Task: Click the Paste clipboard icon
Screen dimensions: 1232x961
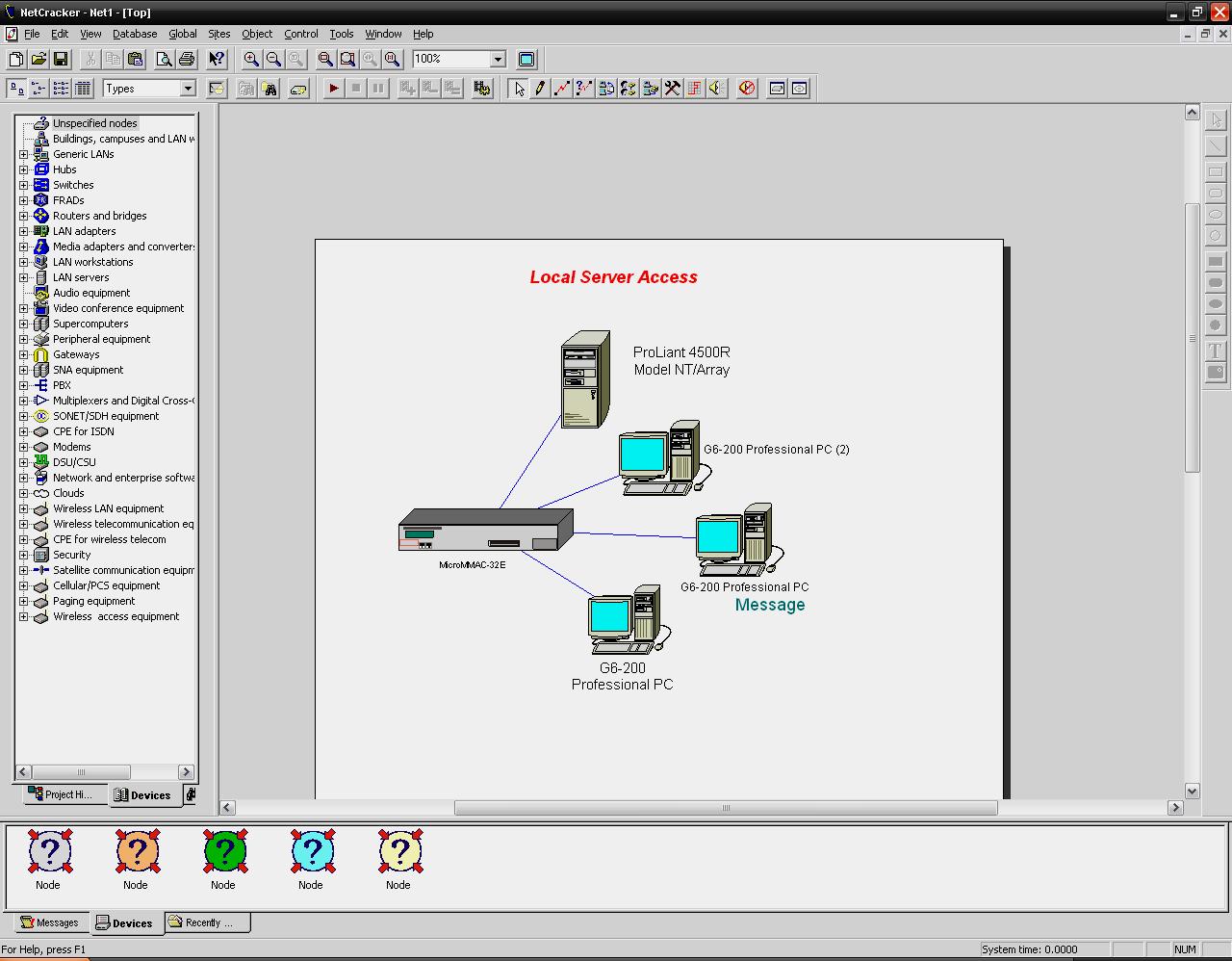Action: [135, 60]
